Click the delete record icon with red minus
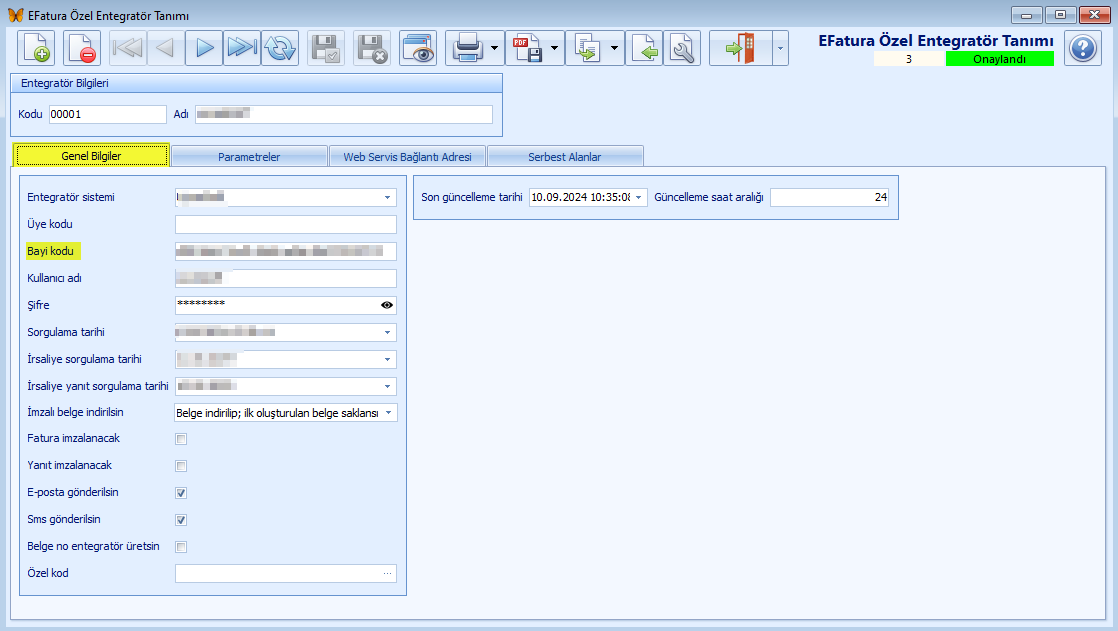Screen dimensions: 1118x631 [x=83, y=48]
